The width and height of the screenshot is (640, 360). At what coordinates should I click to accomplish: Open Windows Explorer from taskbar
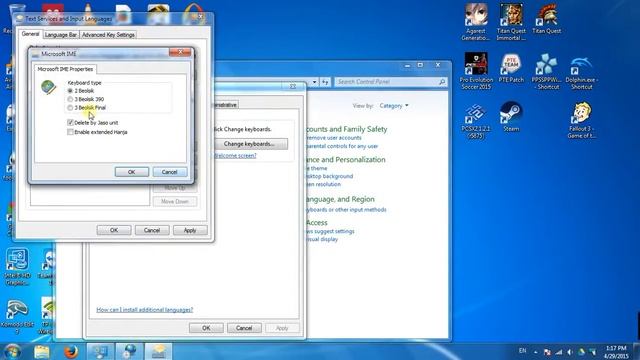click(42, 352)
